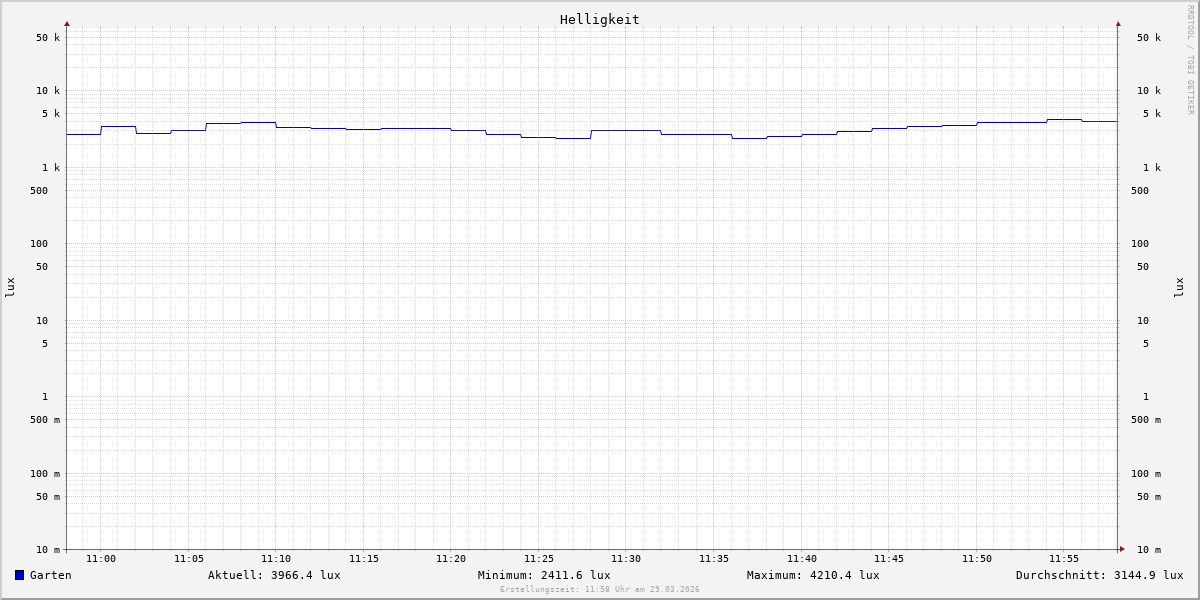Click the 11:15 time axis label
The width and height of the screenshot is (1200, 600).
364,559
